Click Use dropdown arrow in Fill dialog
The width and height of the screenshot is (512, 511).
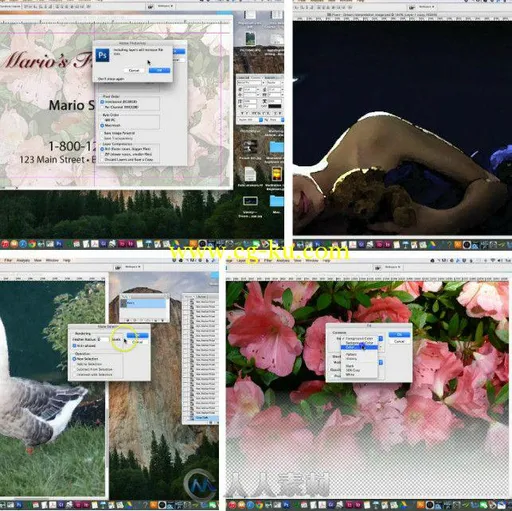pyautogui.click(x=380, y=339)
